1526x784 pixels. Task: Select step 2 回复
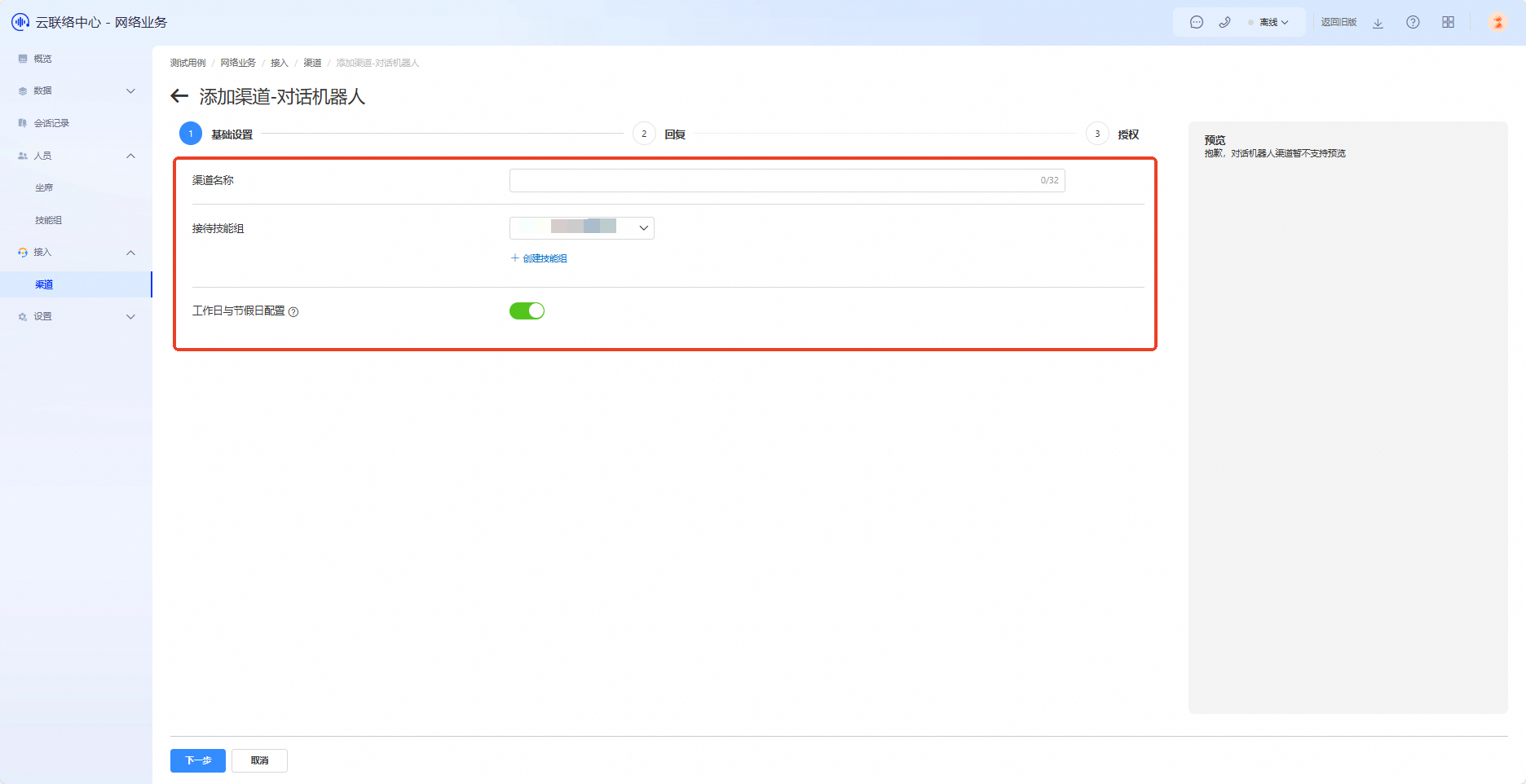click(659, 134)
